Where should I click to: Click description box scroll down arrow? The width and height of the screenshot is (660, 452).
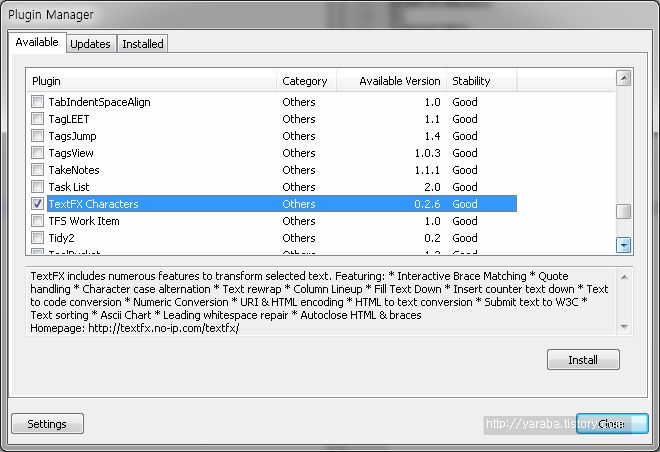point(624,327)
